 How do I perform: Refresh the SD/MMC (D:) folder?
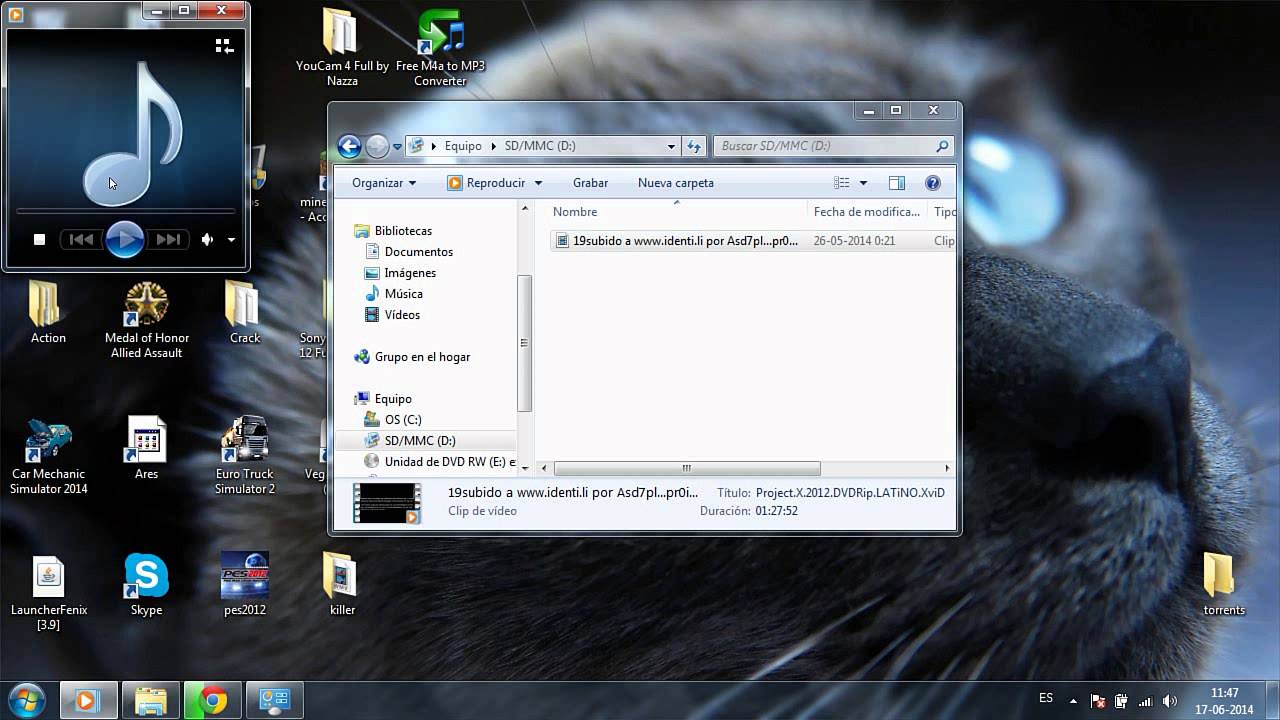tap(694, 146)
